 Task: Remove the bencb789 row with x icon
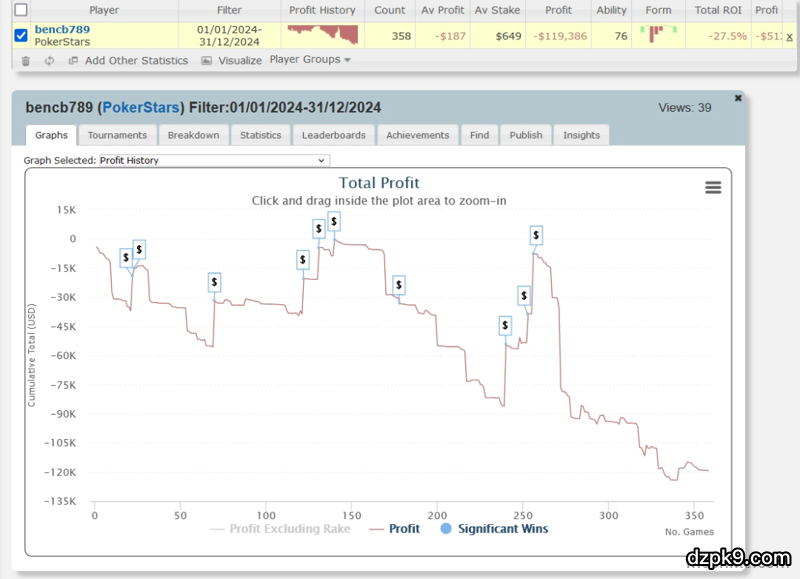[790, 36]
